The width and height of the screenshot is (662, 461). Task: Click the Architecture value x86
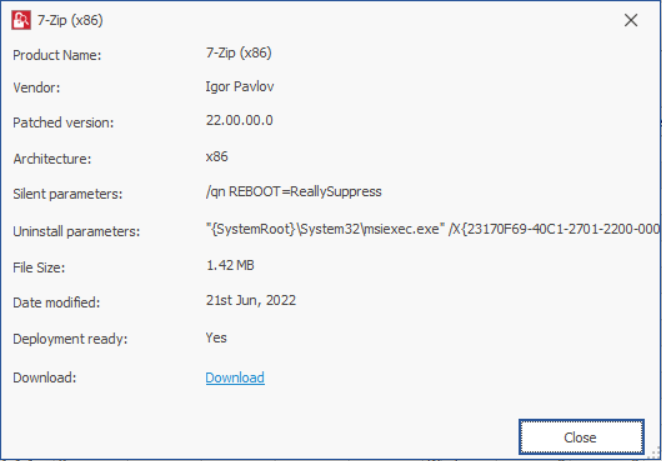pos(217,157)
